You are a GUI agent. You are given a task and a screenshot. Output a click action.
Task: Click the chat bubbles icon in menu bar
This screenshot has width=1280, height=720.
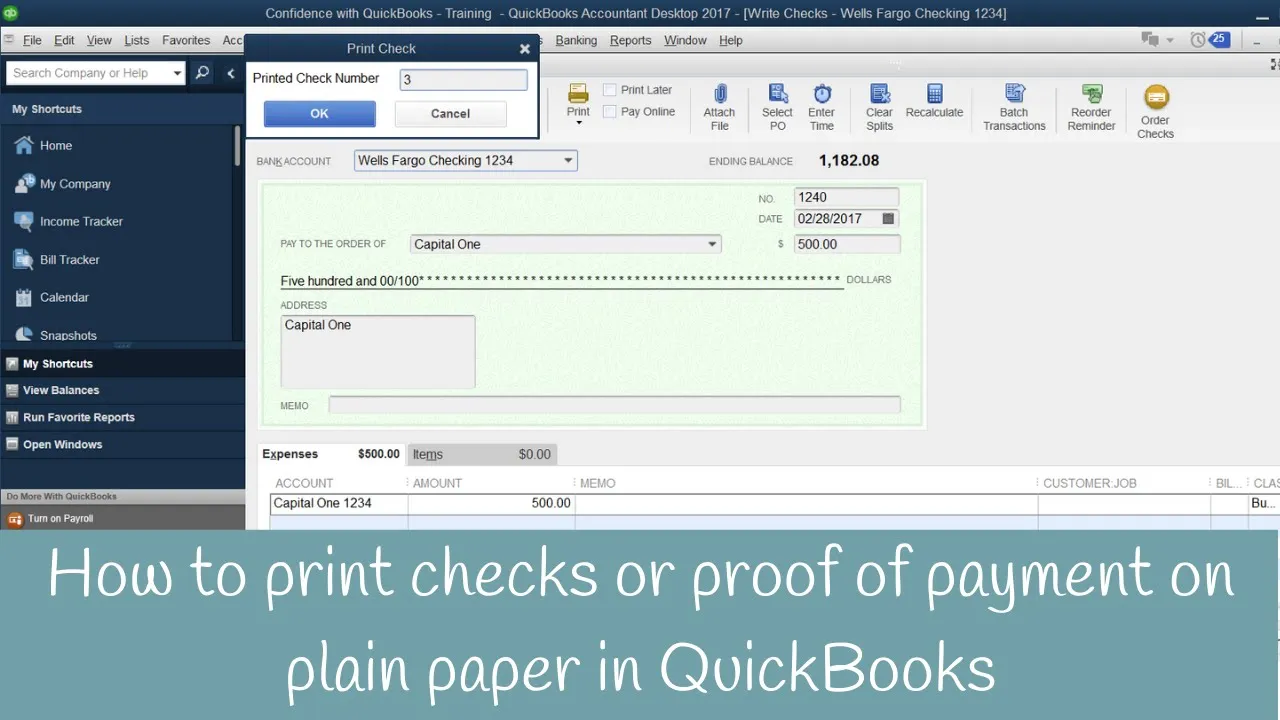click(1150, 40)
